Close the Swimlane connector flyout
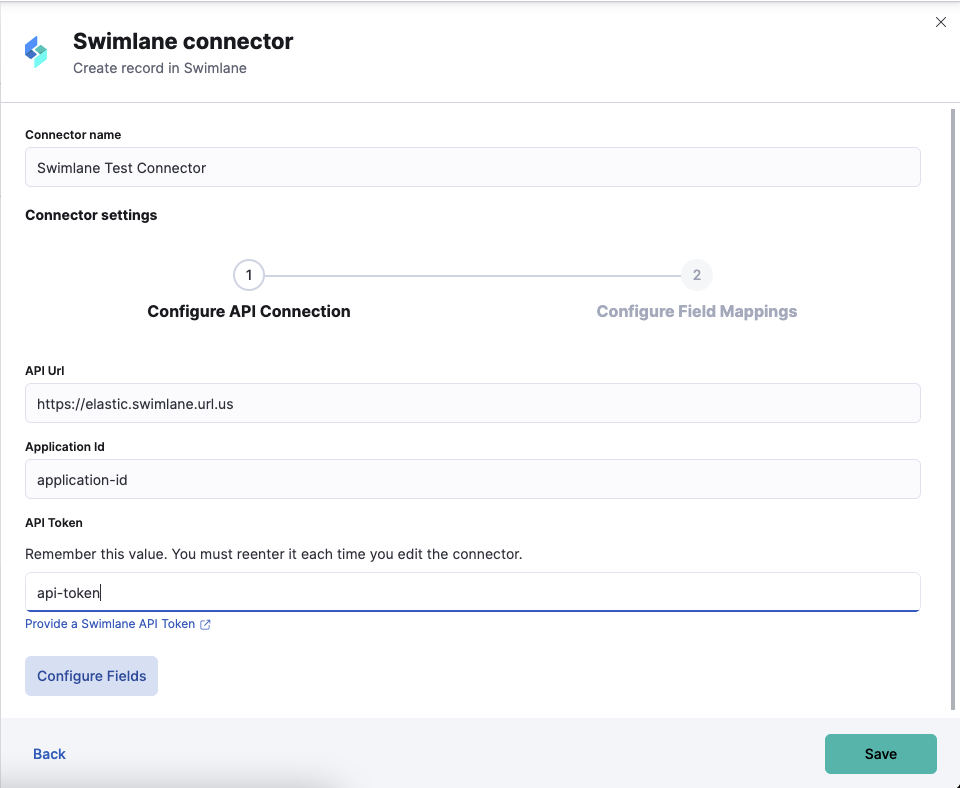Image resolution: width=960 pixels, height=788 pixels. [940, 22]
